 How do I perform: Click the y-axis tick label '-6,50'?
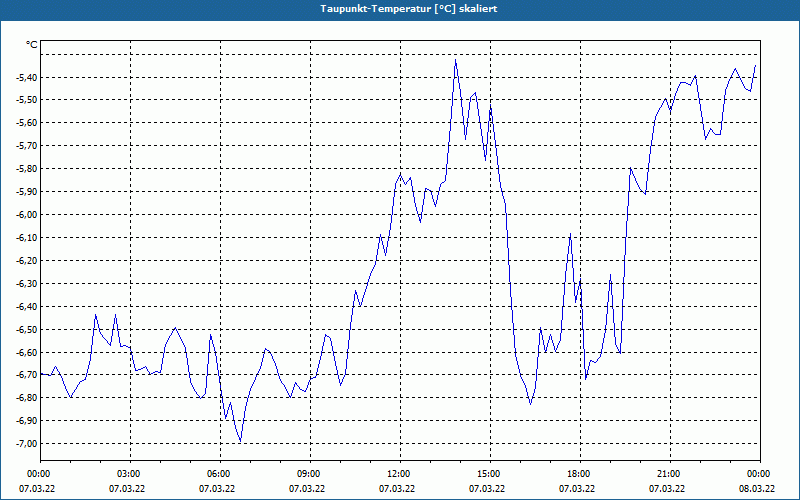(x=27, y=330)
